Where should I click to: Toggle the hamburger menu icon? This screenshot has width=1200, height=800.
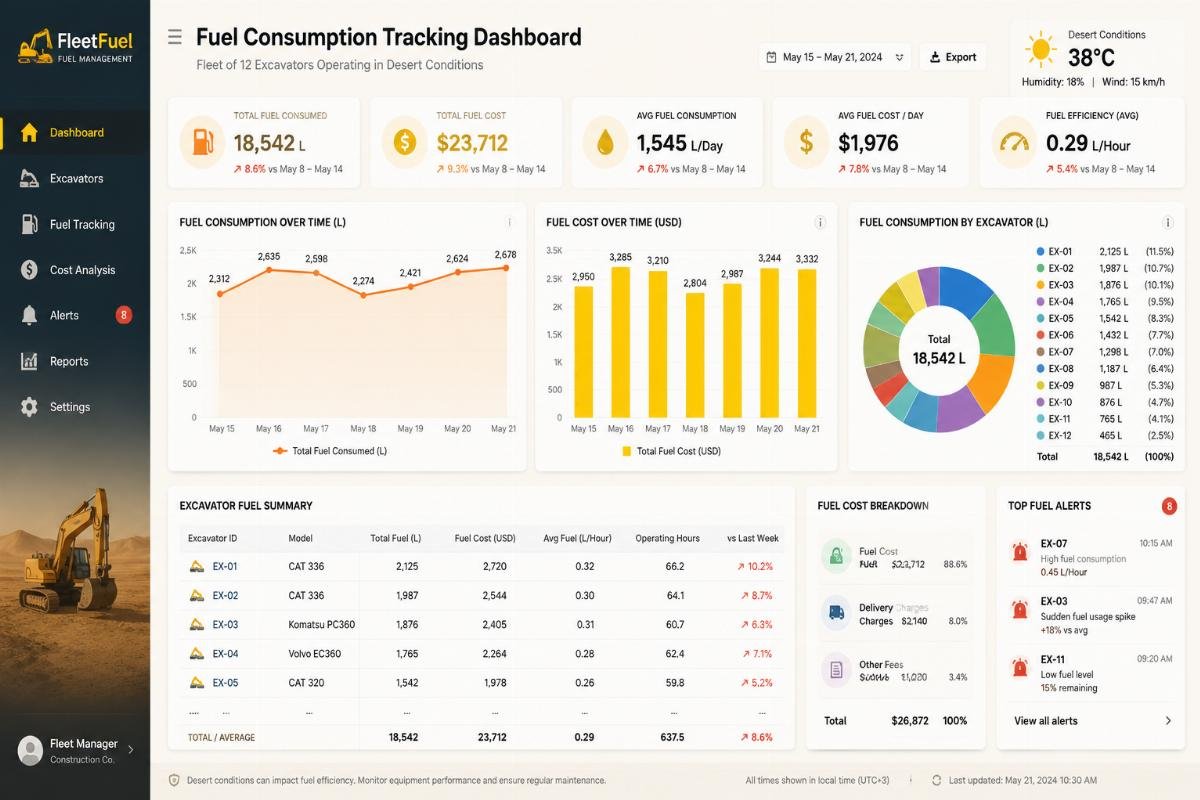pyautogui.click(x=175, y=38)
